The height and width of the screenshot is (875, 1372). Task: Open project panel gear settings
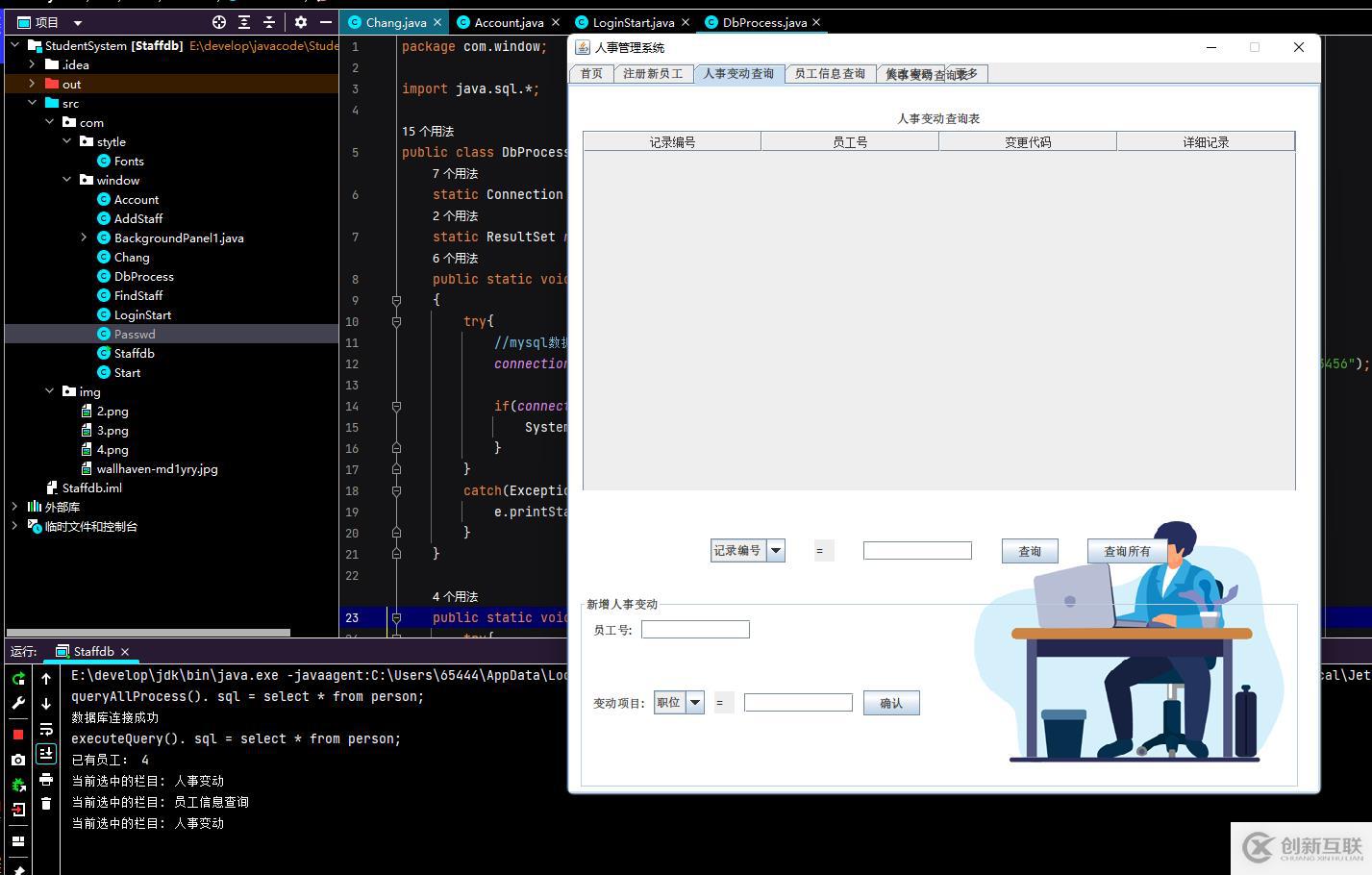coord(301,22)
